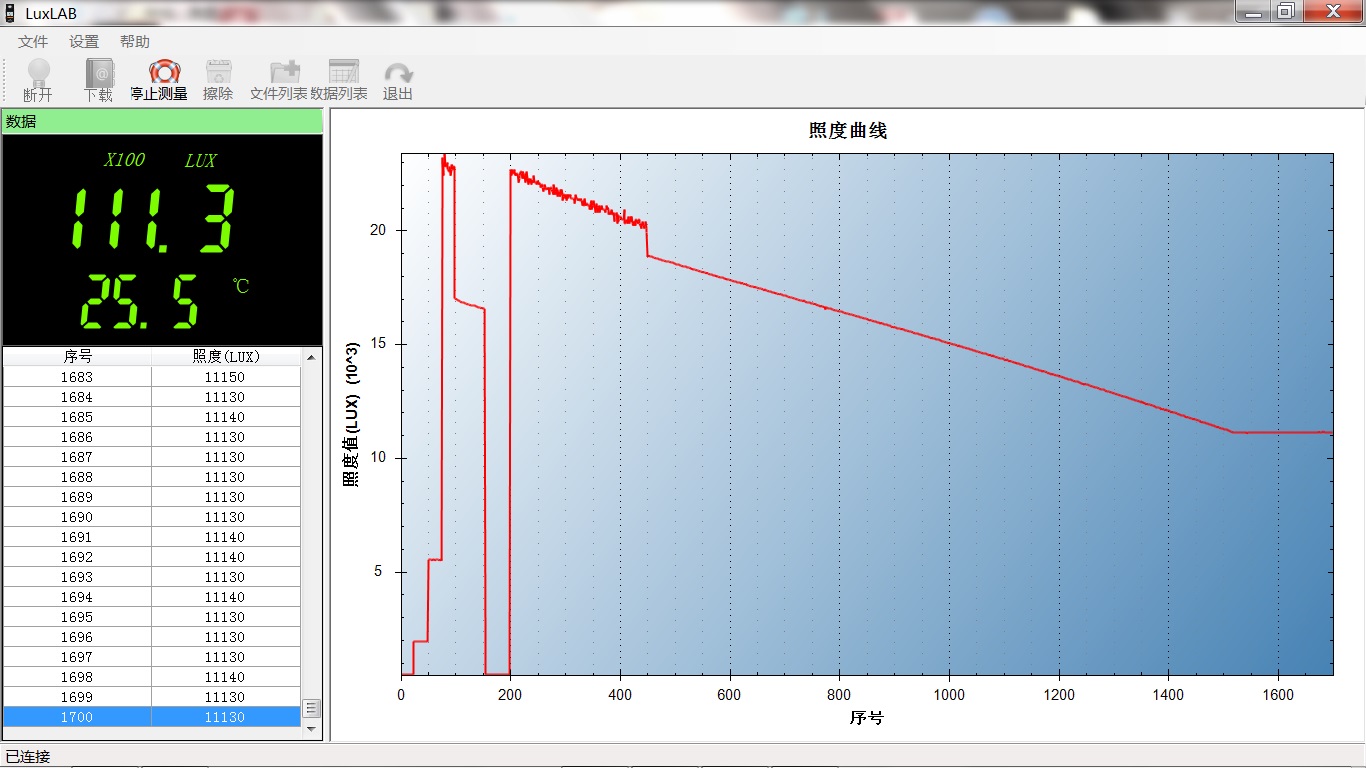This screenshot has height=768, width=1366.
Task: Click the 数据 panel header
Action: point(162,121)
